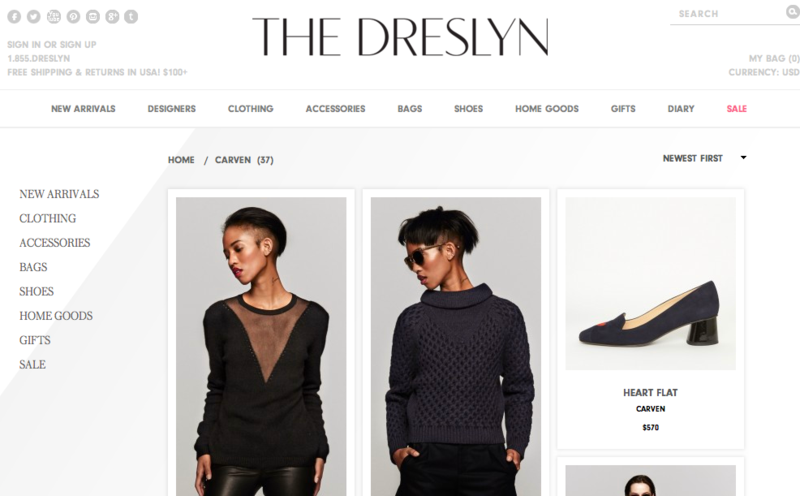Click the search magnifier icon
This screenshot has width=800, height=496.
coord(793,11)
